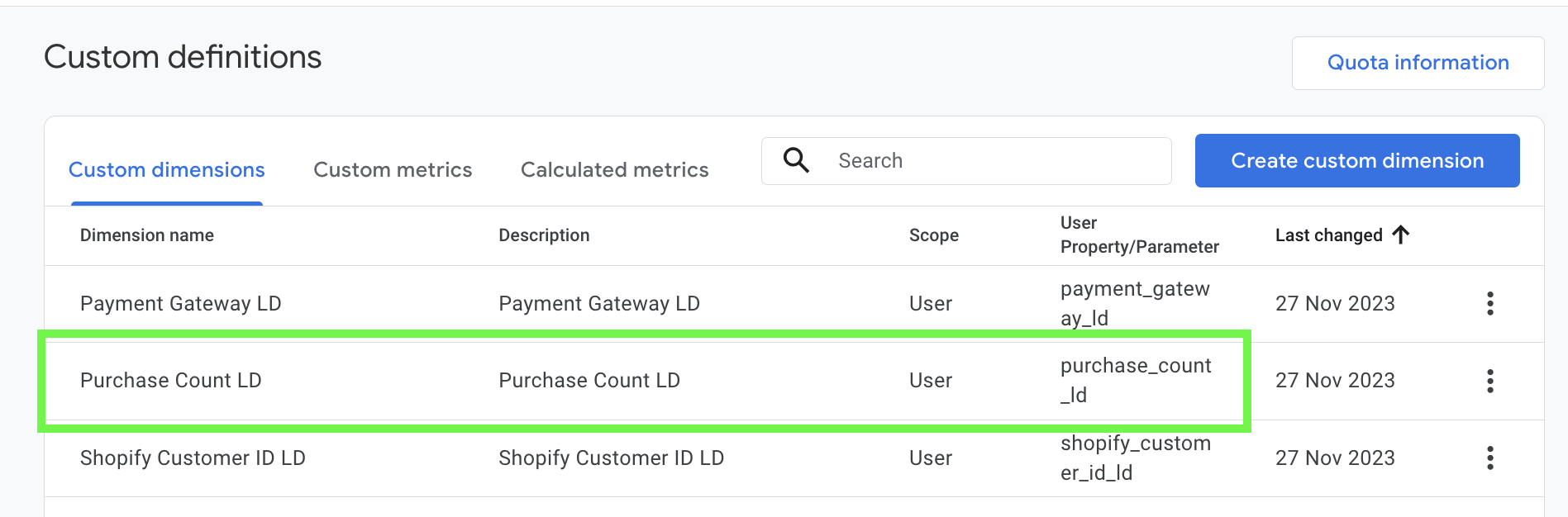The width and height of the screenshot is (1568, 517).
Task: Click the Scope column header
Action: 933,235
